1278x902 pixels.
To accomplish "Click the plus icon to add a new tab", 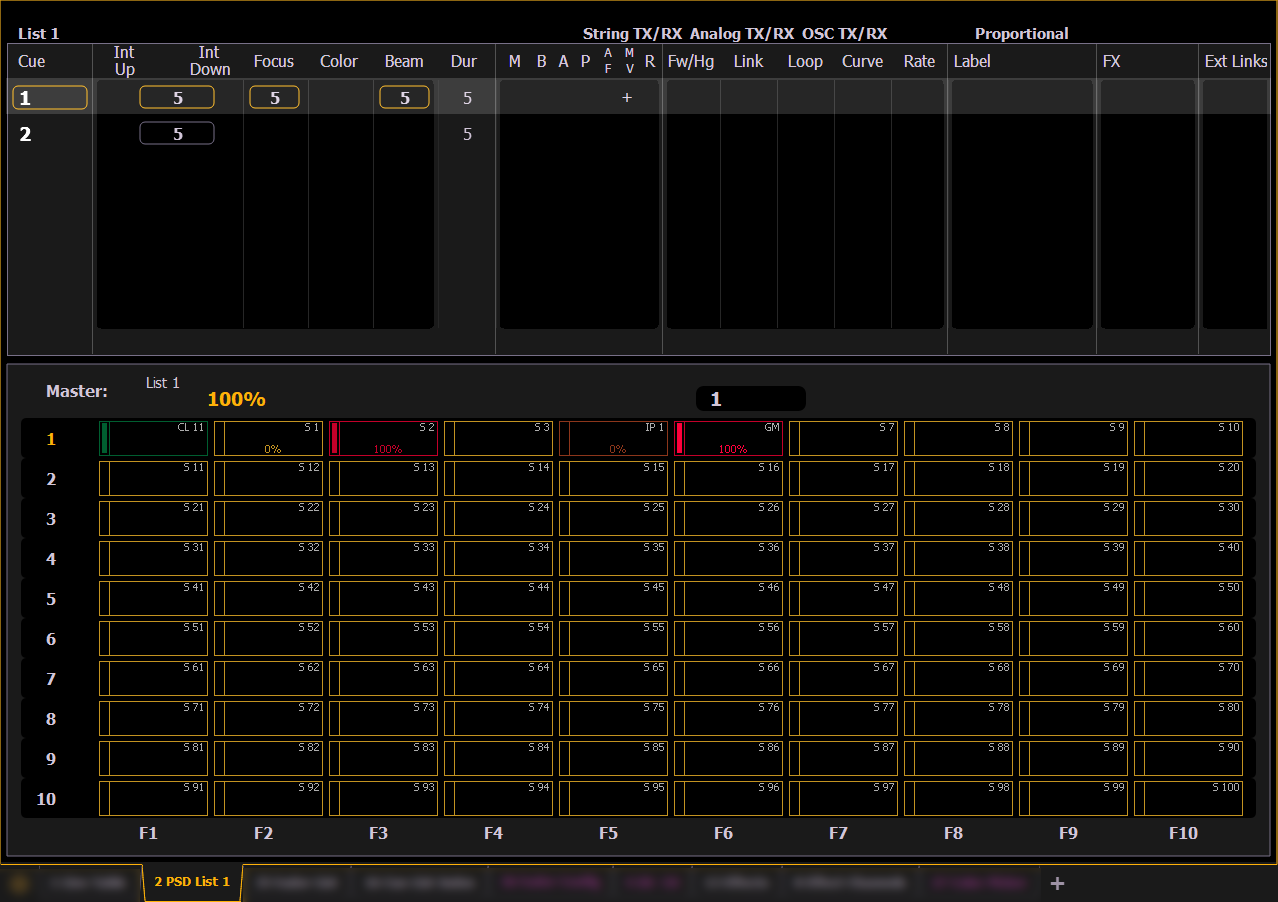I will 1057,883.
